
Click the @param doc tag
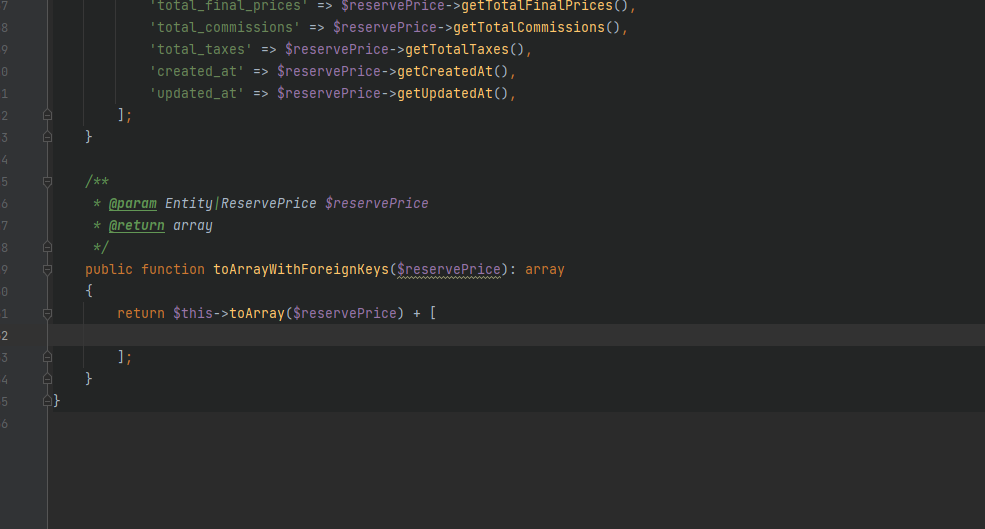[133, 204]
